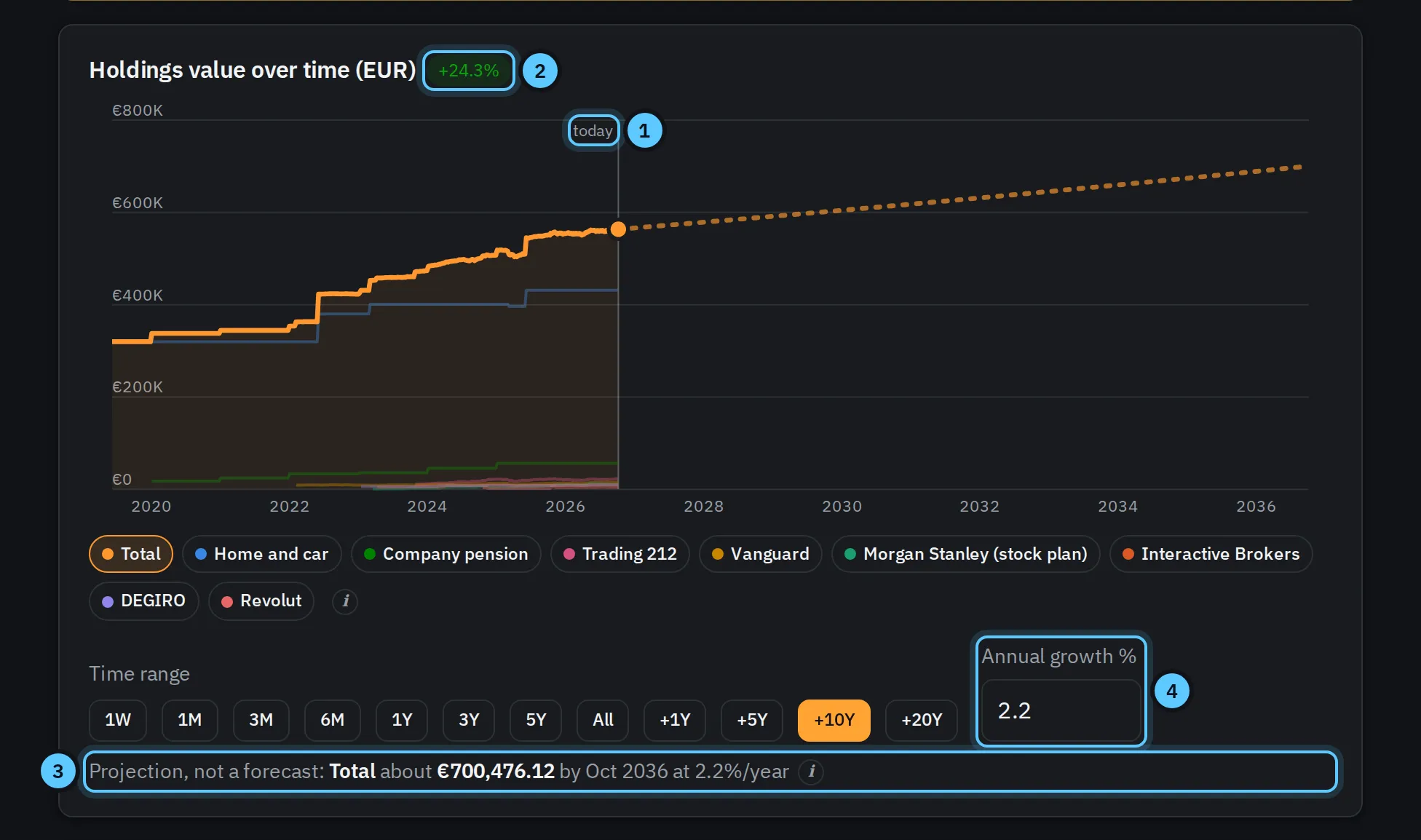Click the 2020 x-axis label
The image size is (1421, 840).
pyautogui.click(x=151, y=507)
